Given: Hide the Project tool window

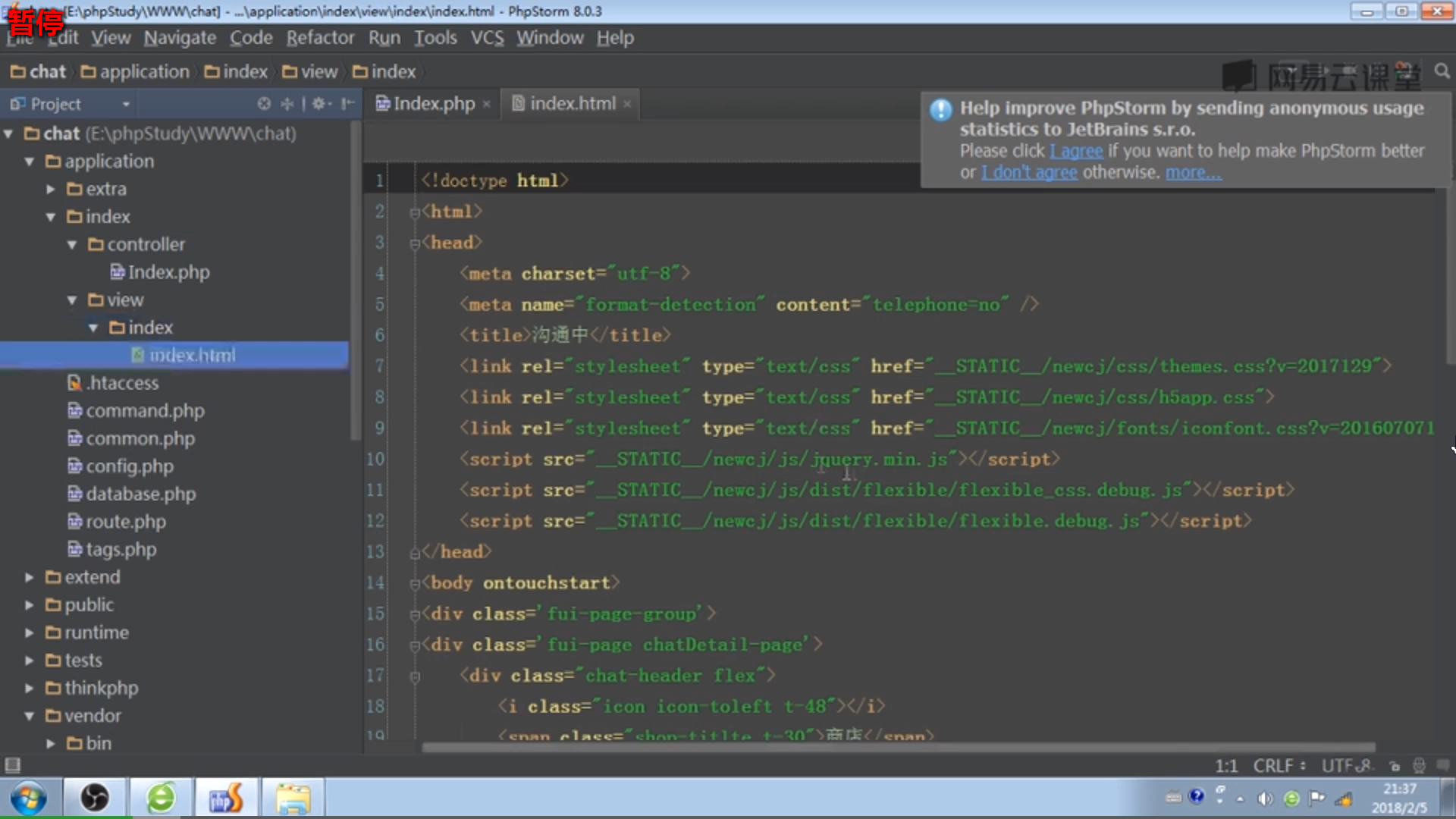Looking at the screenshot, I should tap(347, 104).
